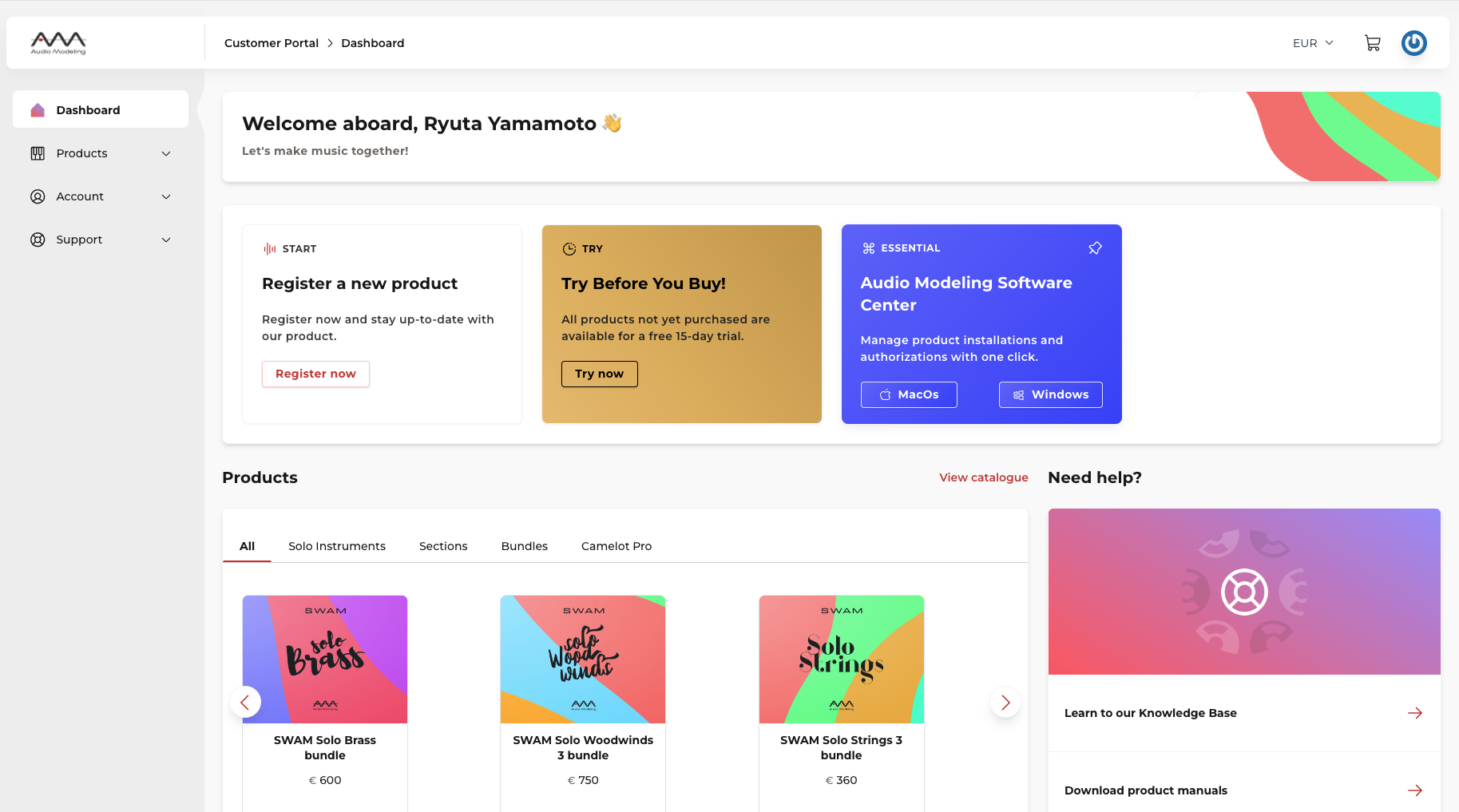Screen dimensions: 1459x812
Task: Click the waveform icon next to START
Action: point(270,249)
